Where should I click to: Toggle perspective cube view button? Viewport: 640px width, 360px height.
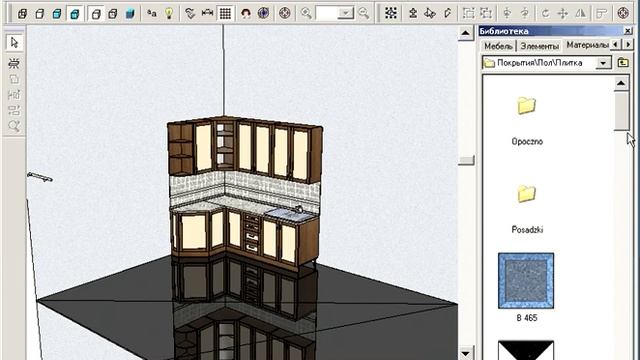click(x=96, y=13)
